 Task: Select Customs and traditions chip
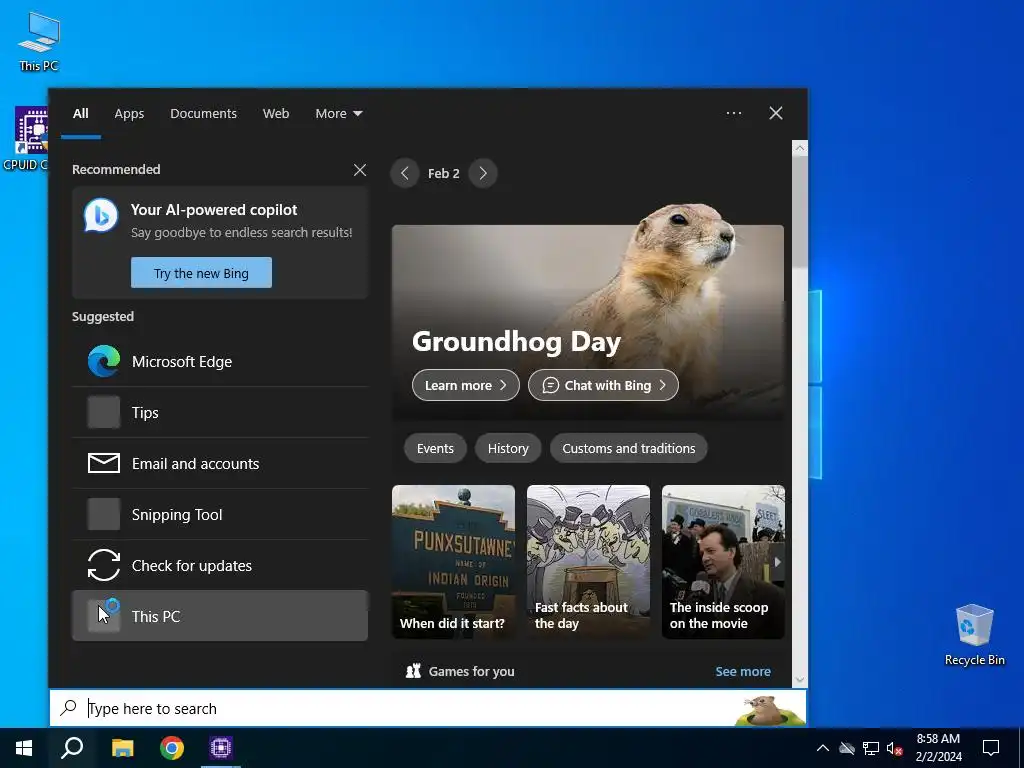click(x=628, y=449)
